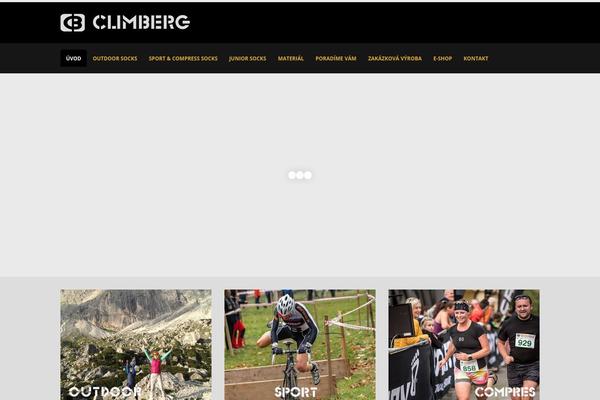
Task: Click the CLIMBERG brand wordmark
Action: tap(141, 22)
